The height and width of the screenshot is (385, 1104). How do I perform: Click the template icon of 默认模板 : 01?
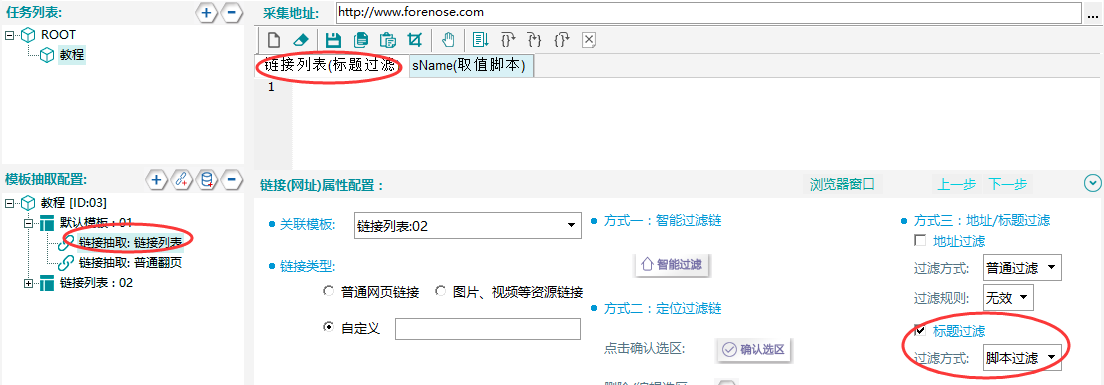(47, 223)
